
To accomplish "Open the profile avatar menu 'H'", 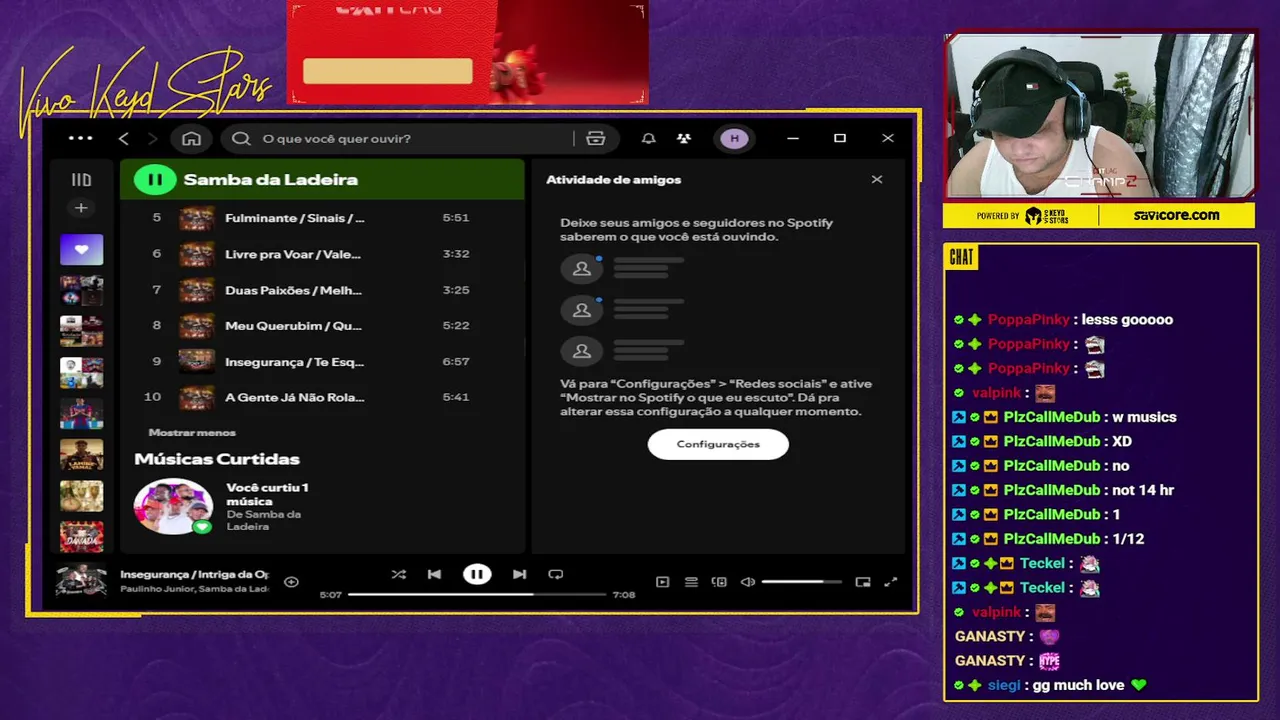I will pos(735,138).
